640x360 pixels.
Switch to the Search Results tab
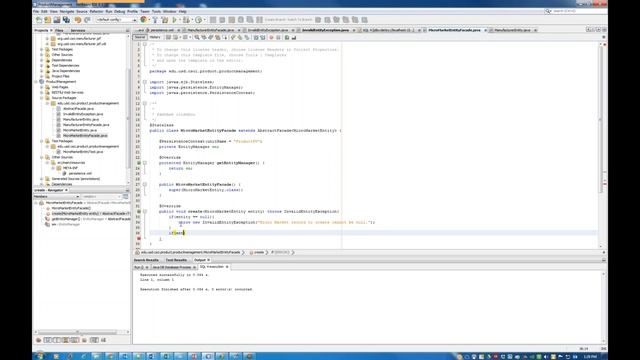[x=146, y=260]
